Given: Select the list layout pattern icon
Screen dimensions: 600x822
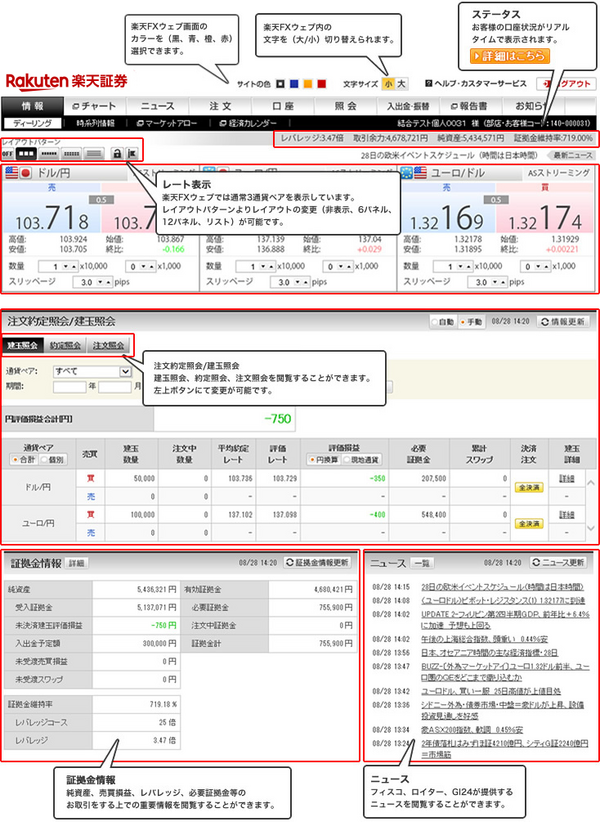Looking at the screenshot, I should click(x=94, y=154).
